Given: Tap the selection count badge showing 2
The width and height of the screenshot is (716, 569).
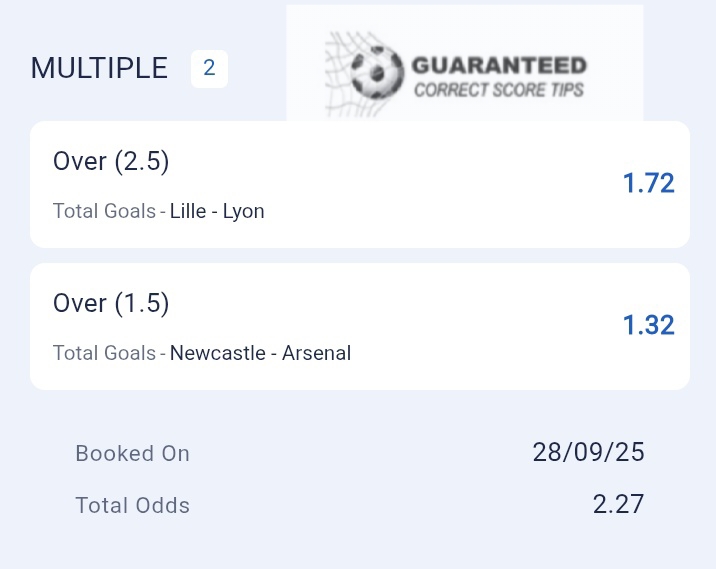Looking at the screenshot, I should [209, 69].
